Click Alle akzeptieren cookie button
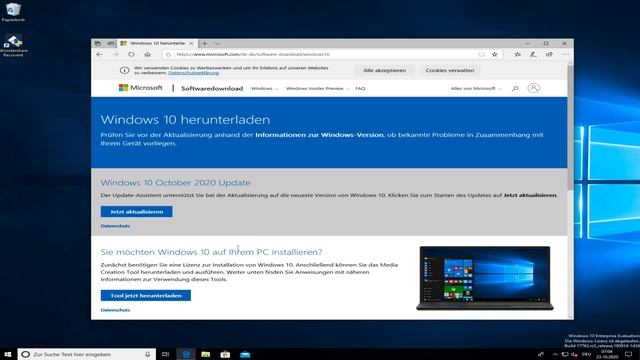640x360 pixels. pyautogui.click(x=384, y=70)
